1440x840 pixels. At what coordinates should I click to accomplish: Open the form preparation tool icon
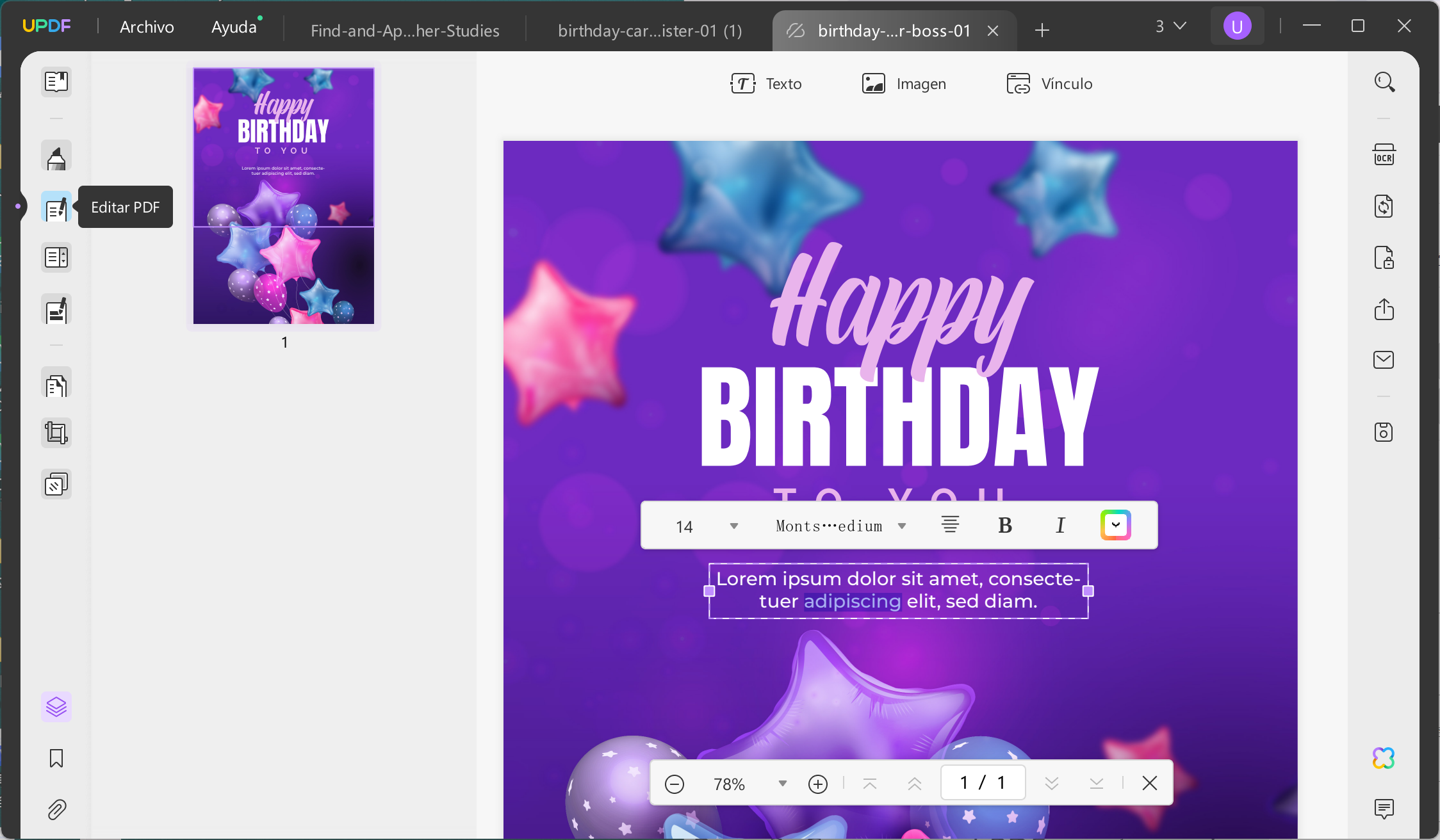(x=56, y=257)
